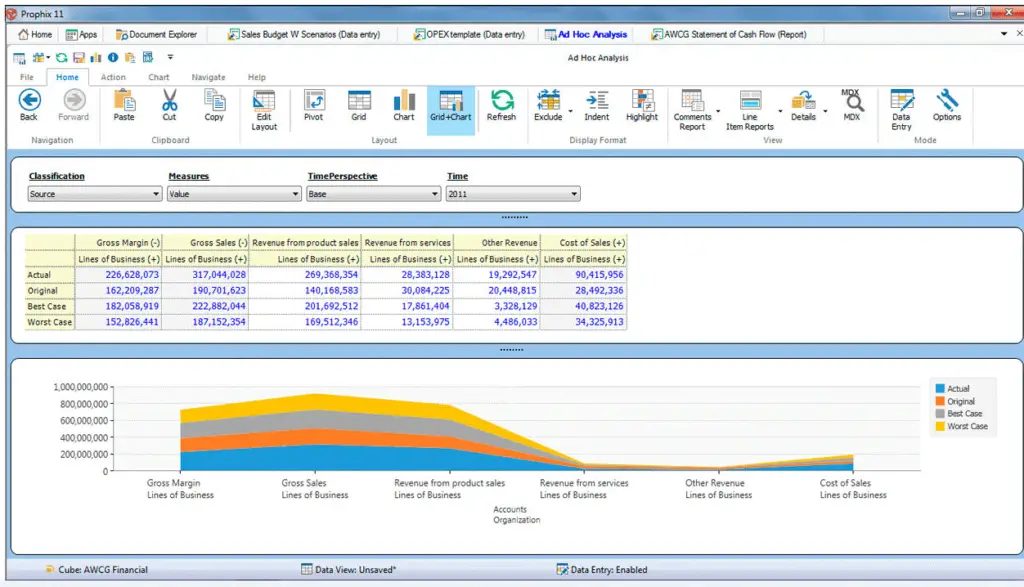Screen dimensions: 1024x587
Task: Expand the Time 2011 dropdown
Action: pyautogui.click(x=513, y=194)
